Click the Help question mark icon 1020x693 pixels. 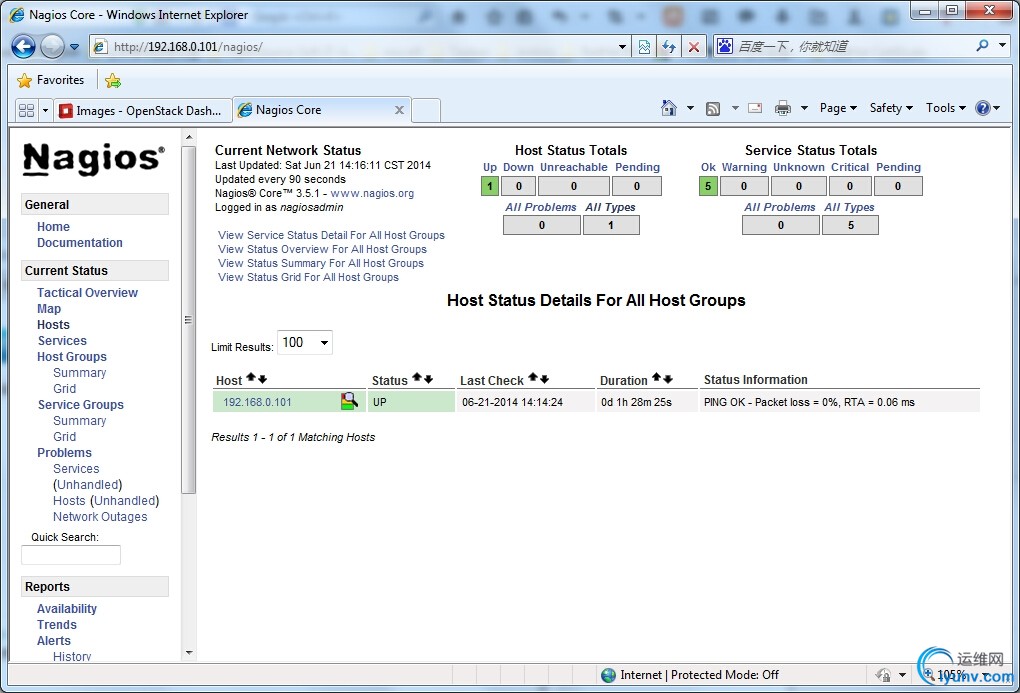pos(982,108)
